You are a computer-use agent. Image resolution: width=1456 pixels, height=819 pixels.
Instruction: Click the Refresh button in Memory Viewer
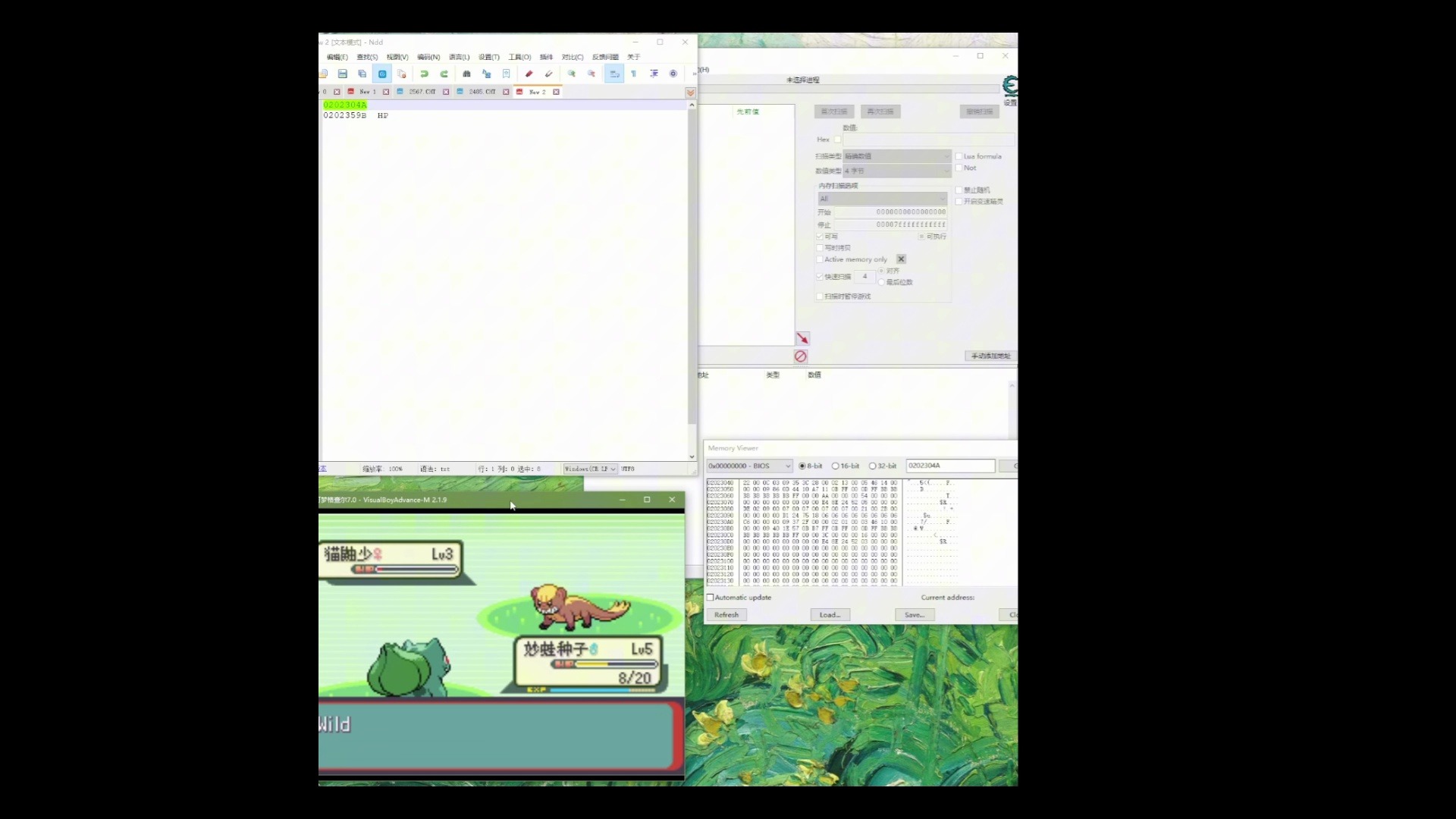[726, 615]
